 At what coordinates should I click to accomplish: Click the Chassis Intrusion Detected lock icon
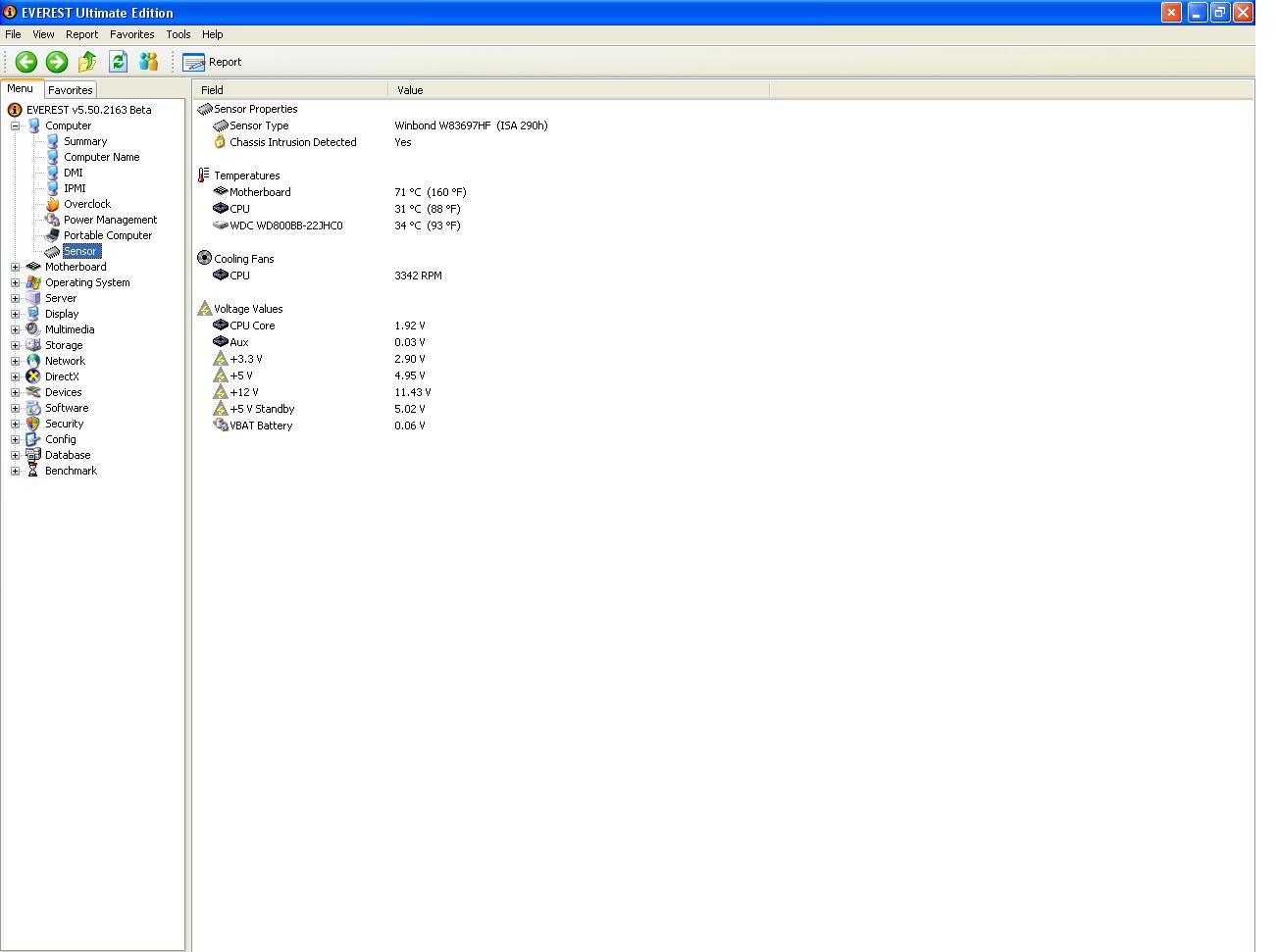(x=220, y=142)
